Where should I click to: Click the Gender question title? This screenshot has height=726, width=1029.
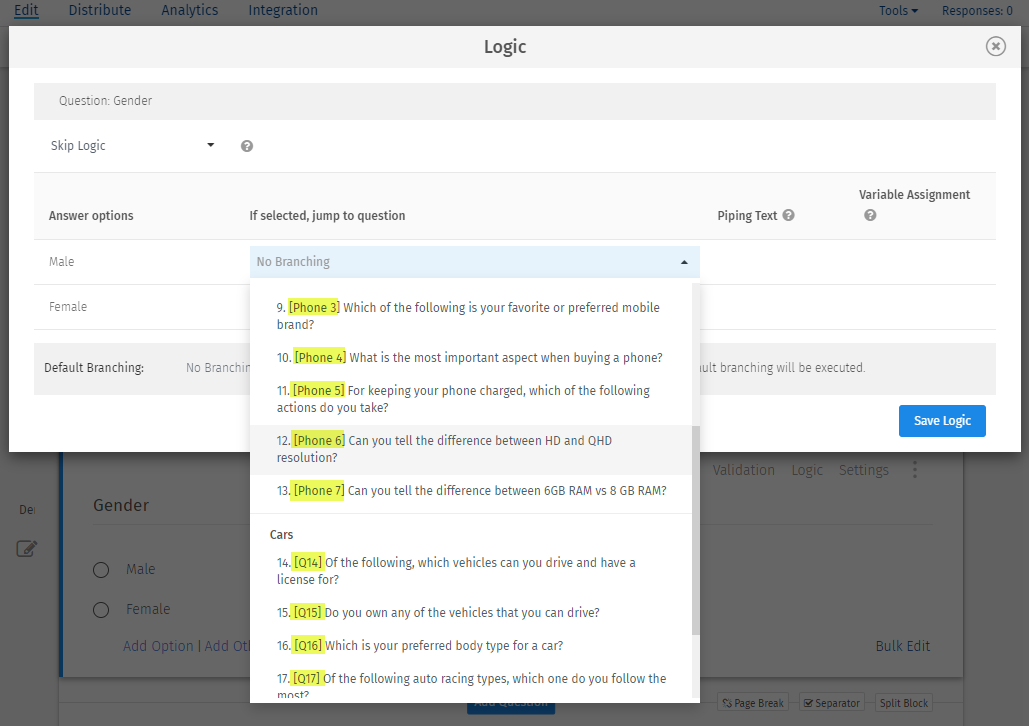click(x=121, y=505)
